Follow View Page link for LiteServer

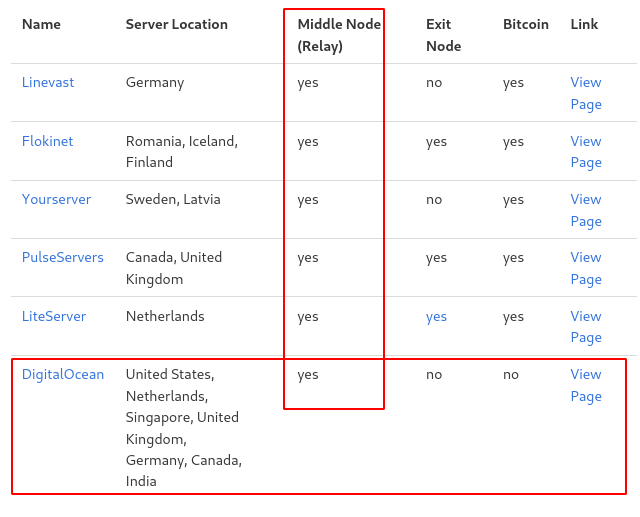click(585, 326)
